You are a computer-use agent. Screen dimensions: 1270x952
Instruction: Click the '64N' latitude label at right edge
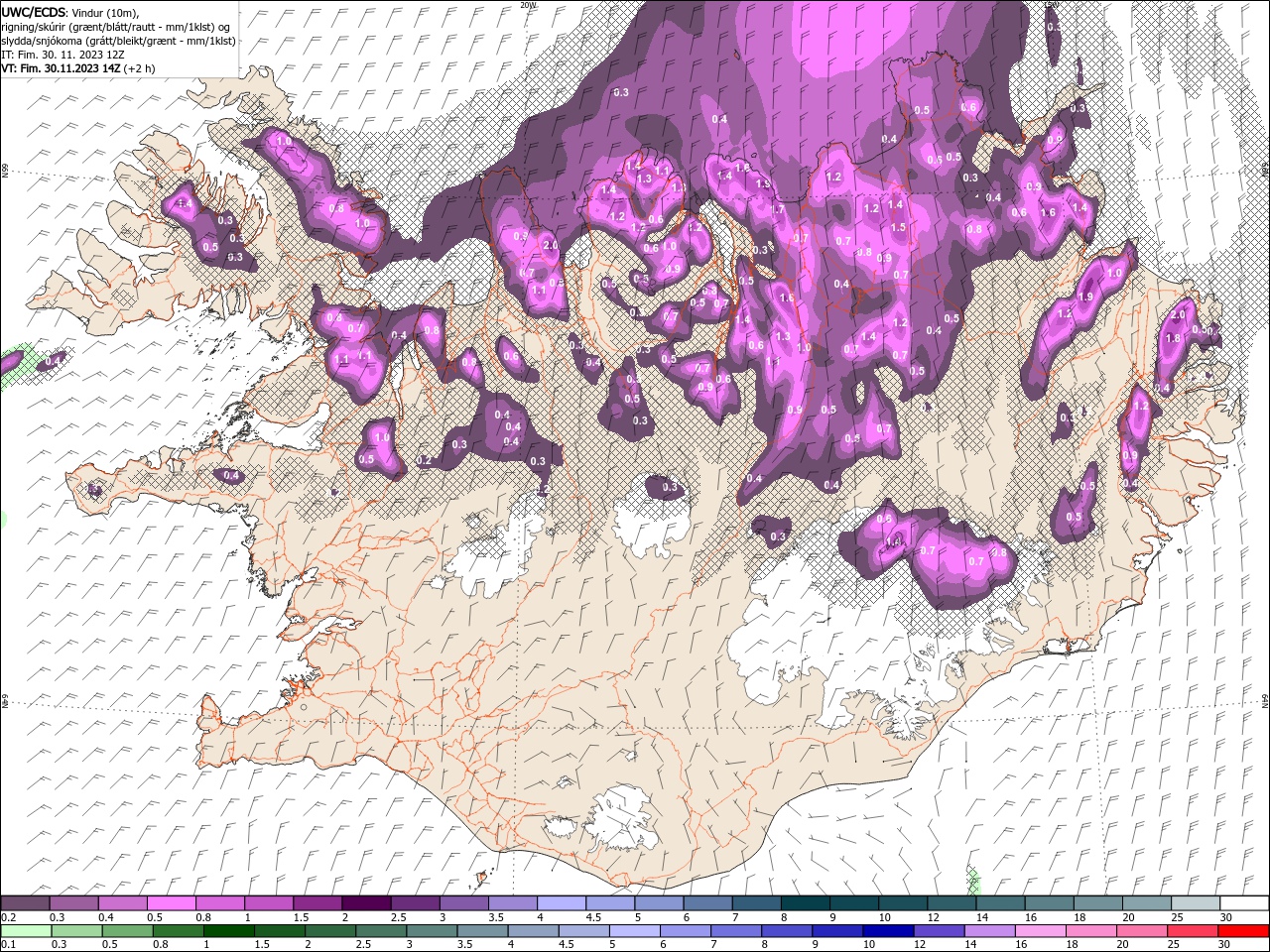pos(1265,700)
